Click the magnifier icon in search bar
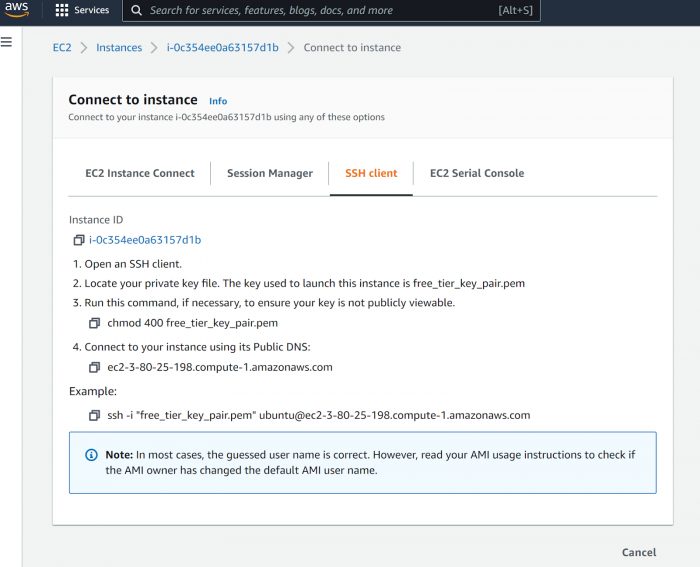Image resolution: width=700 pixels, height=567 pixels. coord(136,10)
